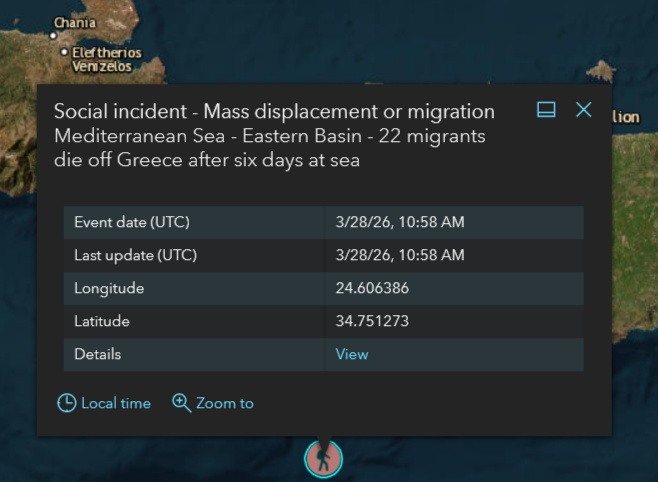Select the migrant incident marker on map
Image resolution: width=658 pixels, height=482 pixels.
tap(323, 458)
